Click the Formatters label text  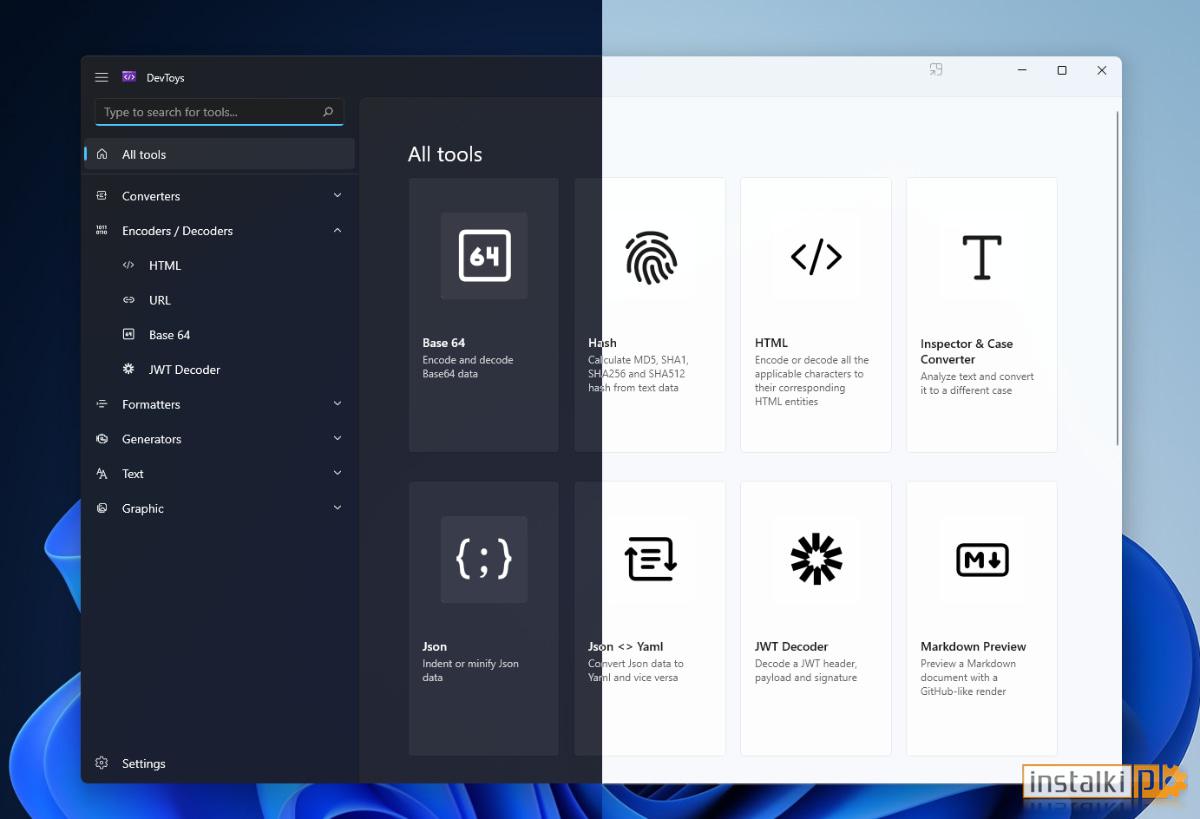coord(151,404)
